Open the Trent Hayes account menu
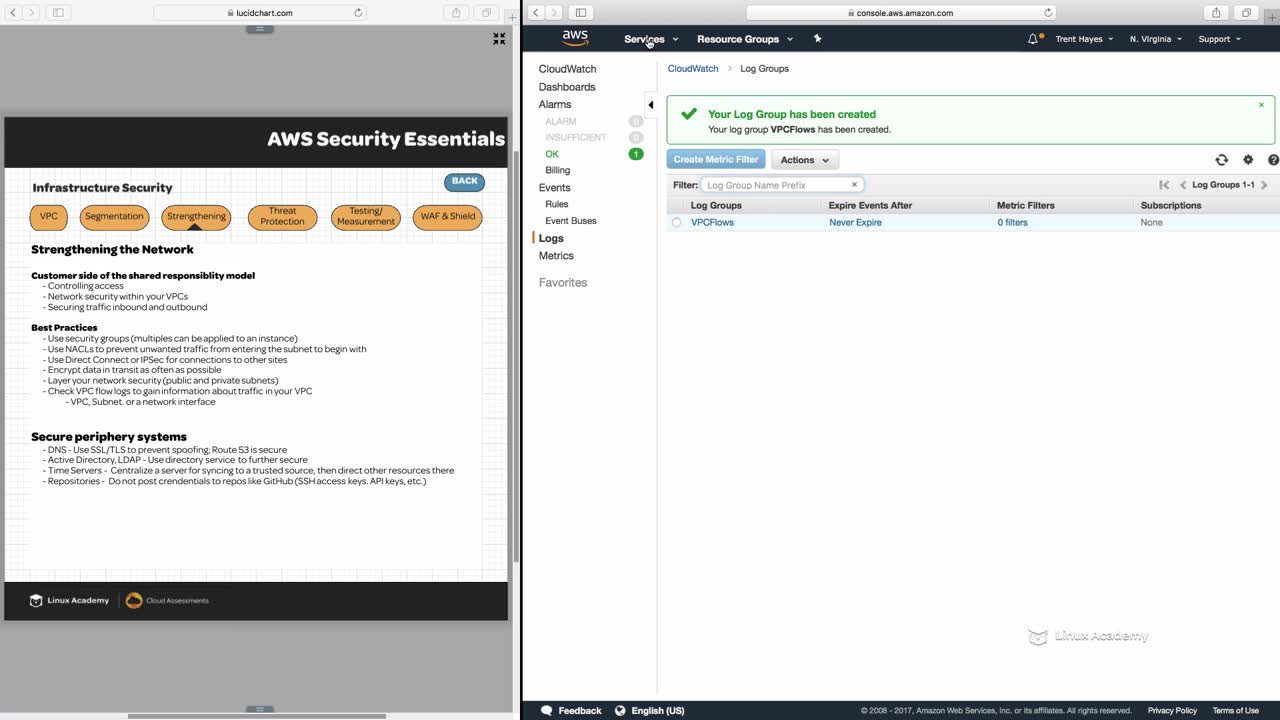The image size is (1280, 720). 1084,39
